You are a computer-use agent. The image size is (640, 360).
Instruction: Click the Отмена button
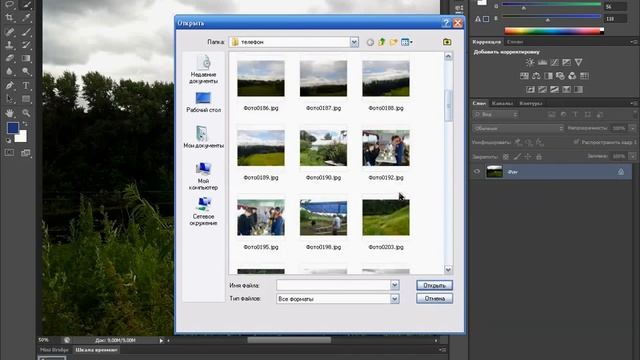point(434,299)
